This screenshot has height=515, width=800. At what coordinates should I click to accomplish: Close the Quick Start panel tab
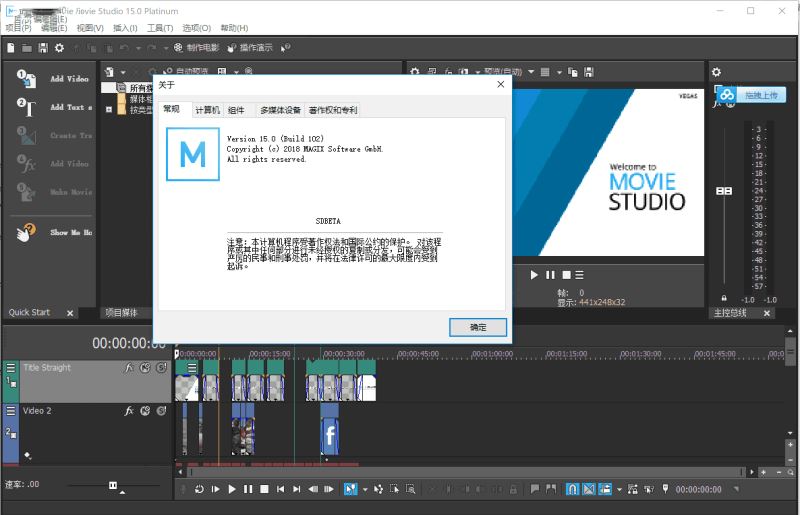[70, 313]
